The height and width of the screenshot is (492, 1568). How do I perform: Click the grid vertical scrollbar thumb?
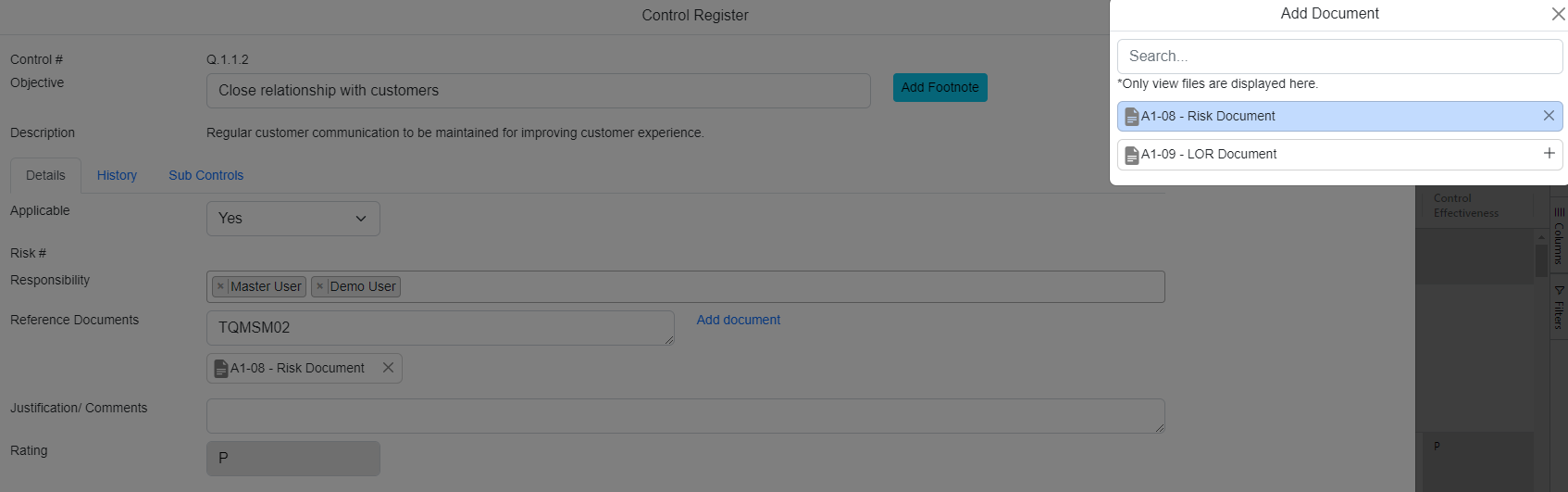coord(1541,259)
